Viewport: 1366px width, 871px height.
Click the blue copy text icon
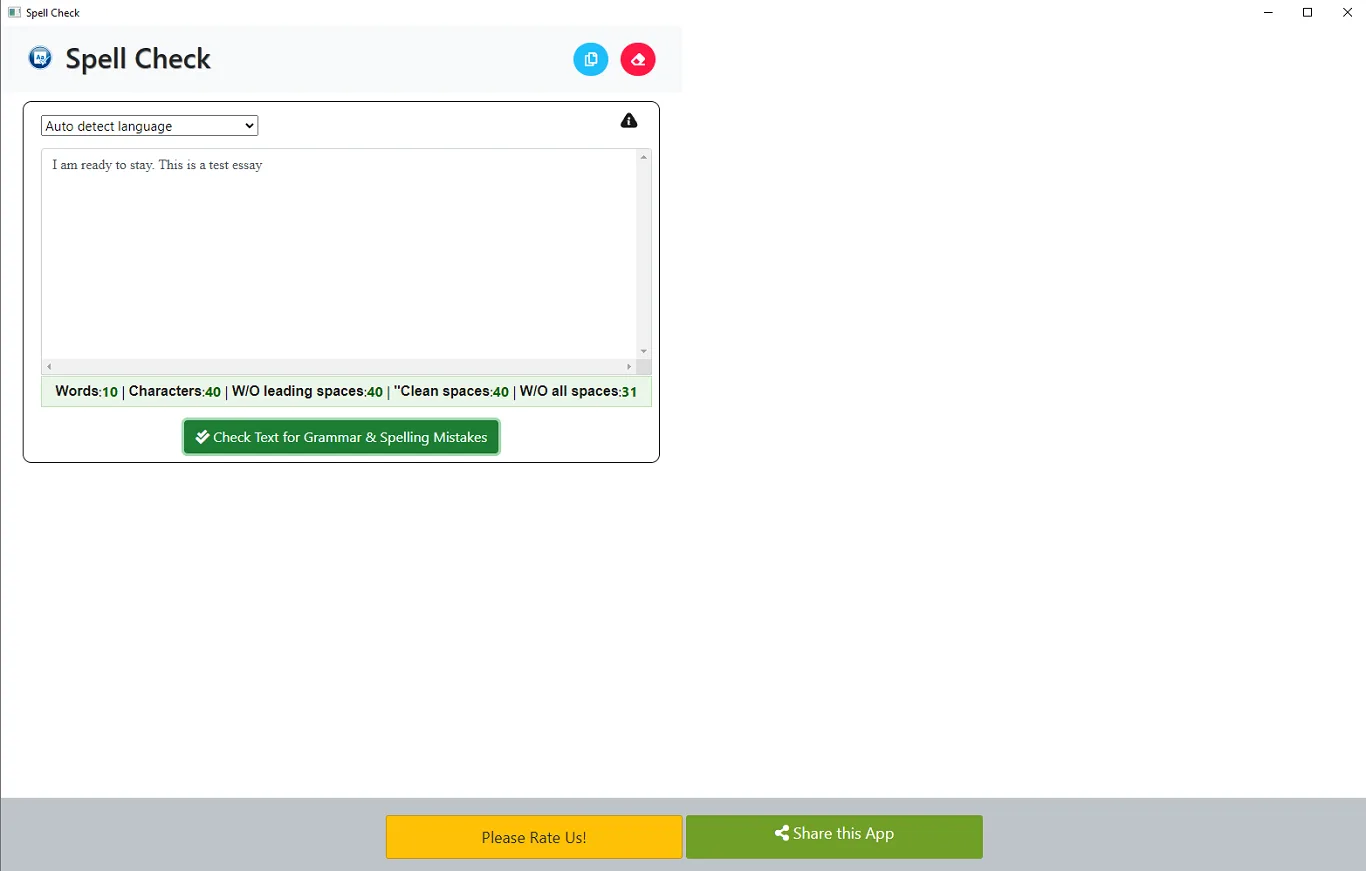click(x=590, y=59)
